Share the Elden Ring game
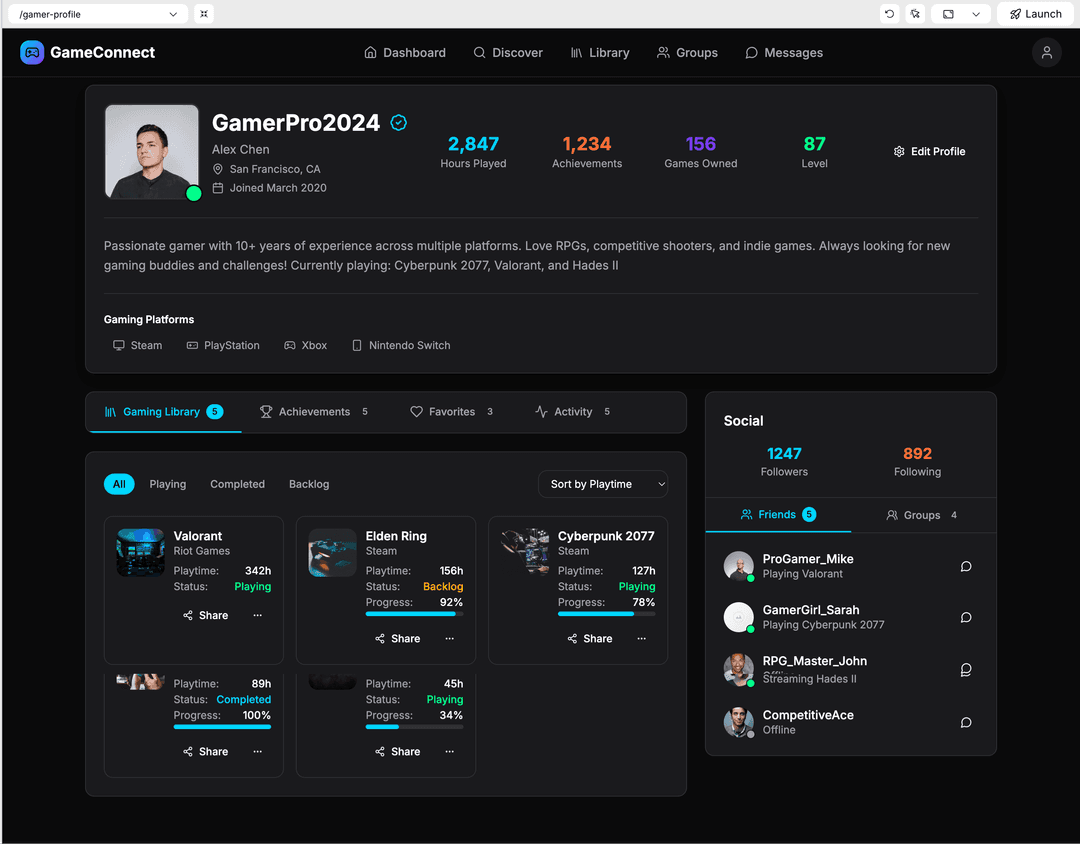Screen dimensions: 1080x844 point(397,639)
